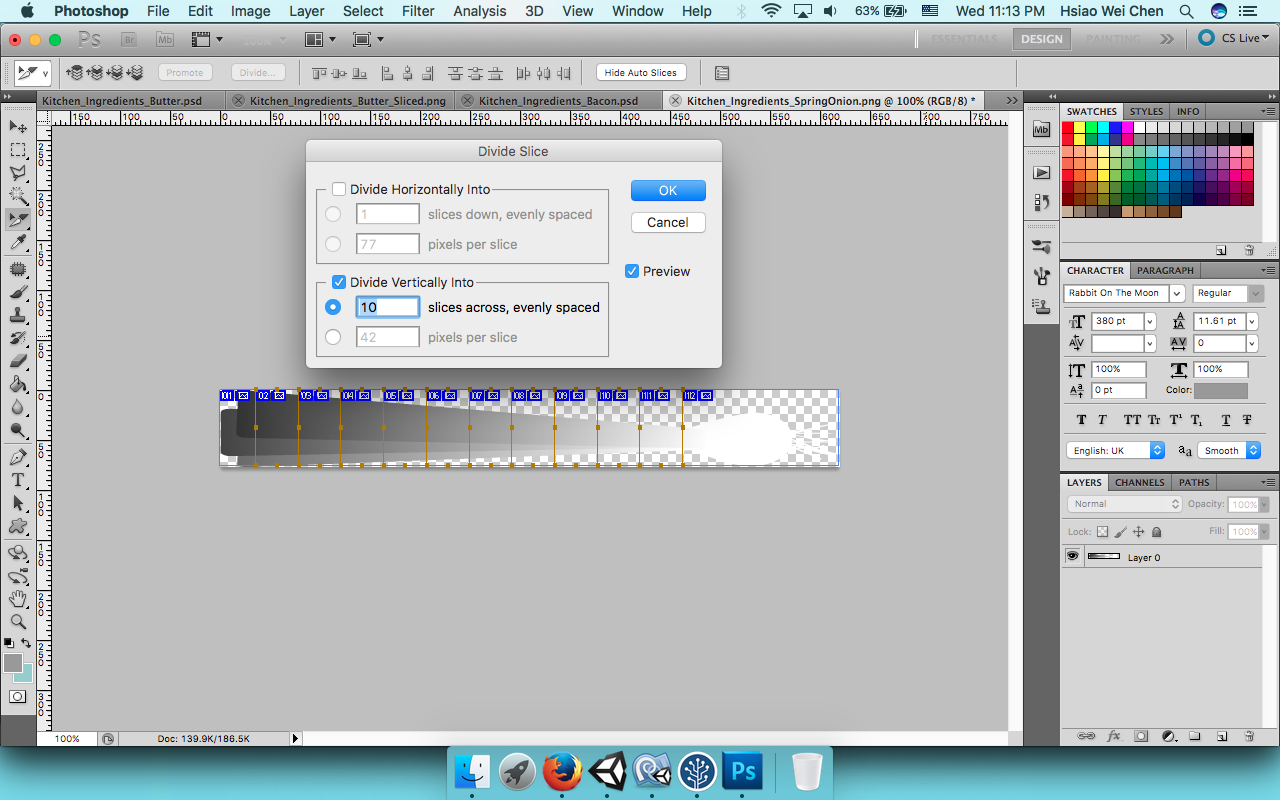Pick the red swatch in Swatches

[1068, 128]
